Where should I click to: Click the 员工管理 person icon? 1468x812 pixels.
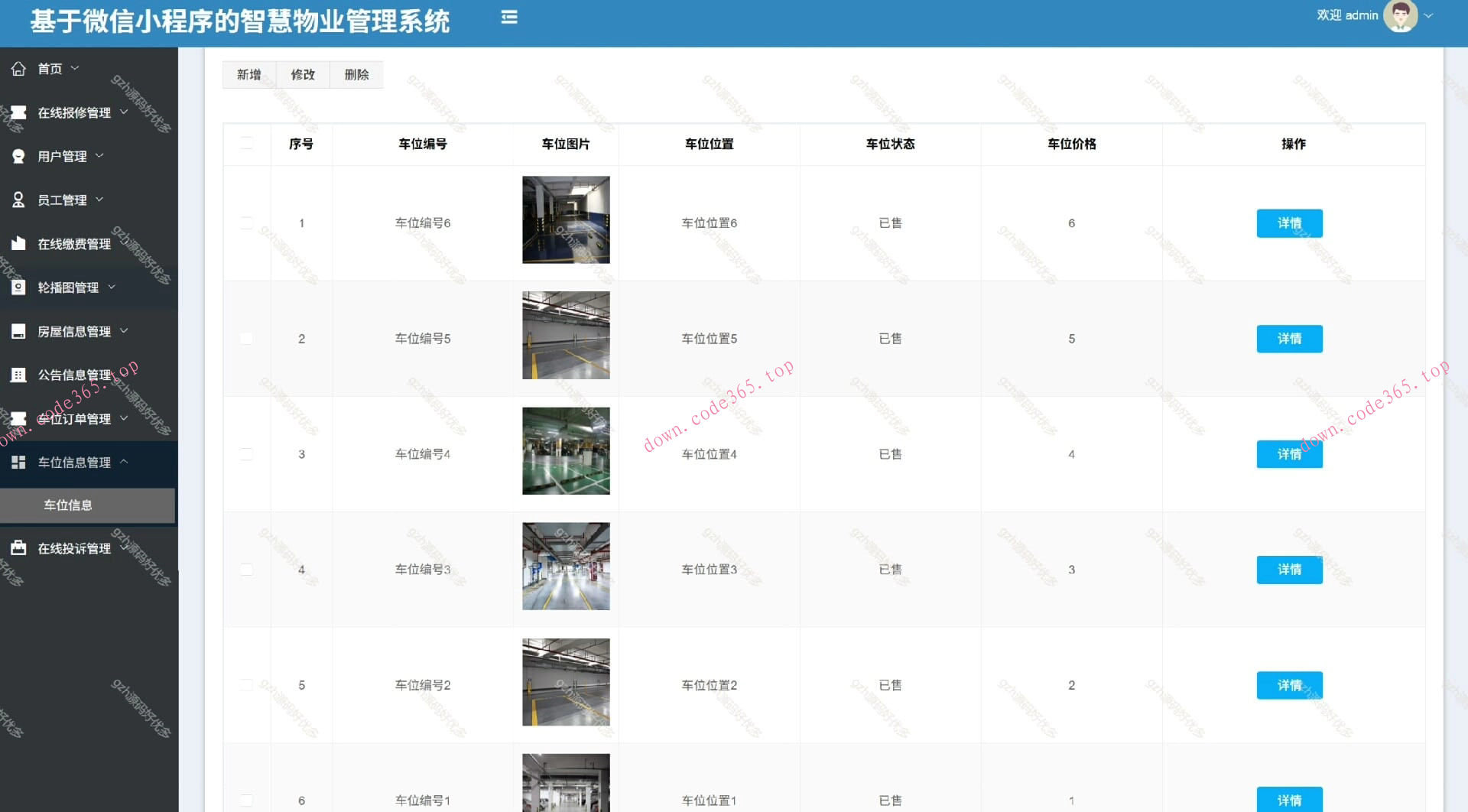[18, 200]
